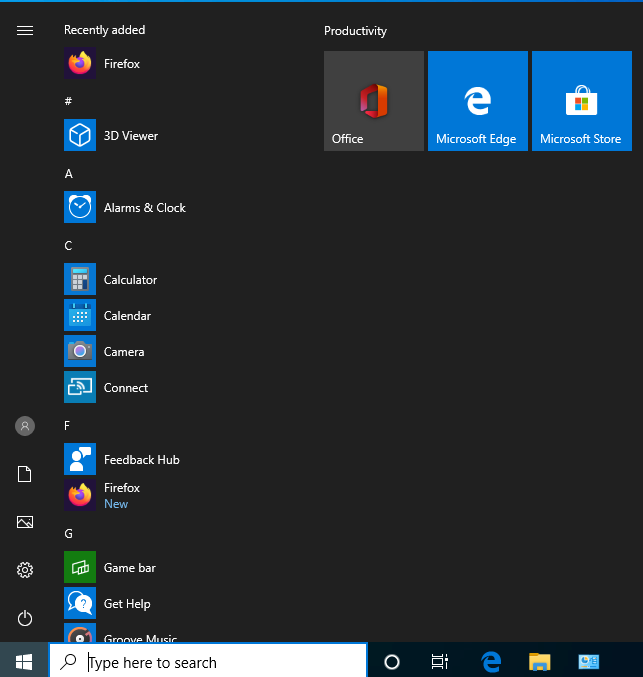
Task: Click the '3D Viewer' label text
Action: [131, 136]
